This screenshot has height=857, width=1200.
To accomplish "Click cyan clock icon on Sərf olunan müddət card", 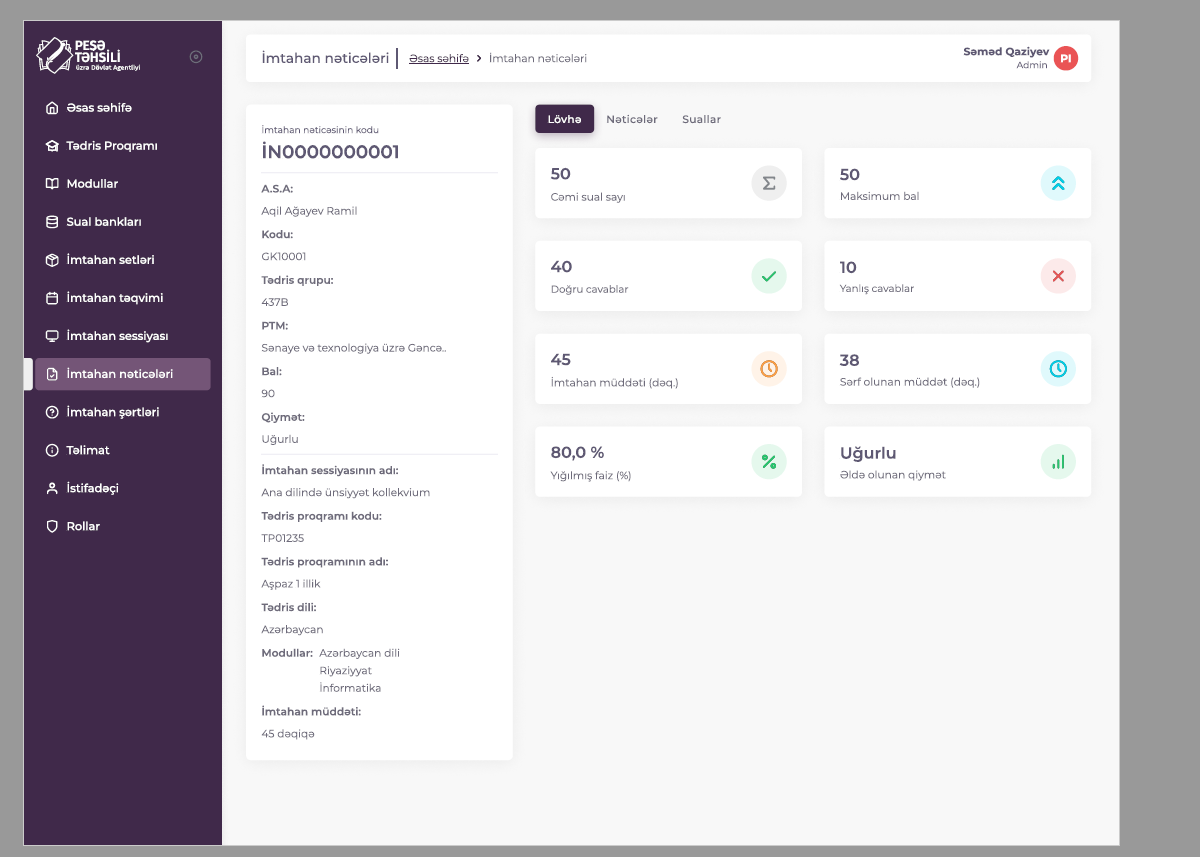I will [x=1058, y=369].
